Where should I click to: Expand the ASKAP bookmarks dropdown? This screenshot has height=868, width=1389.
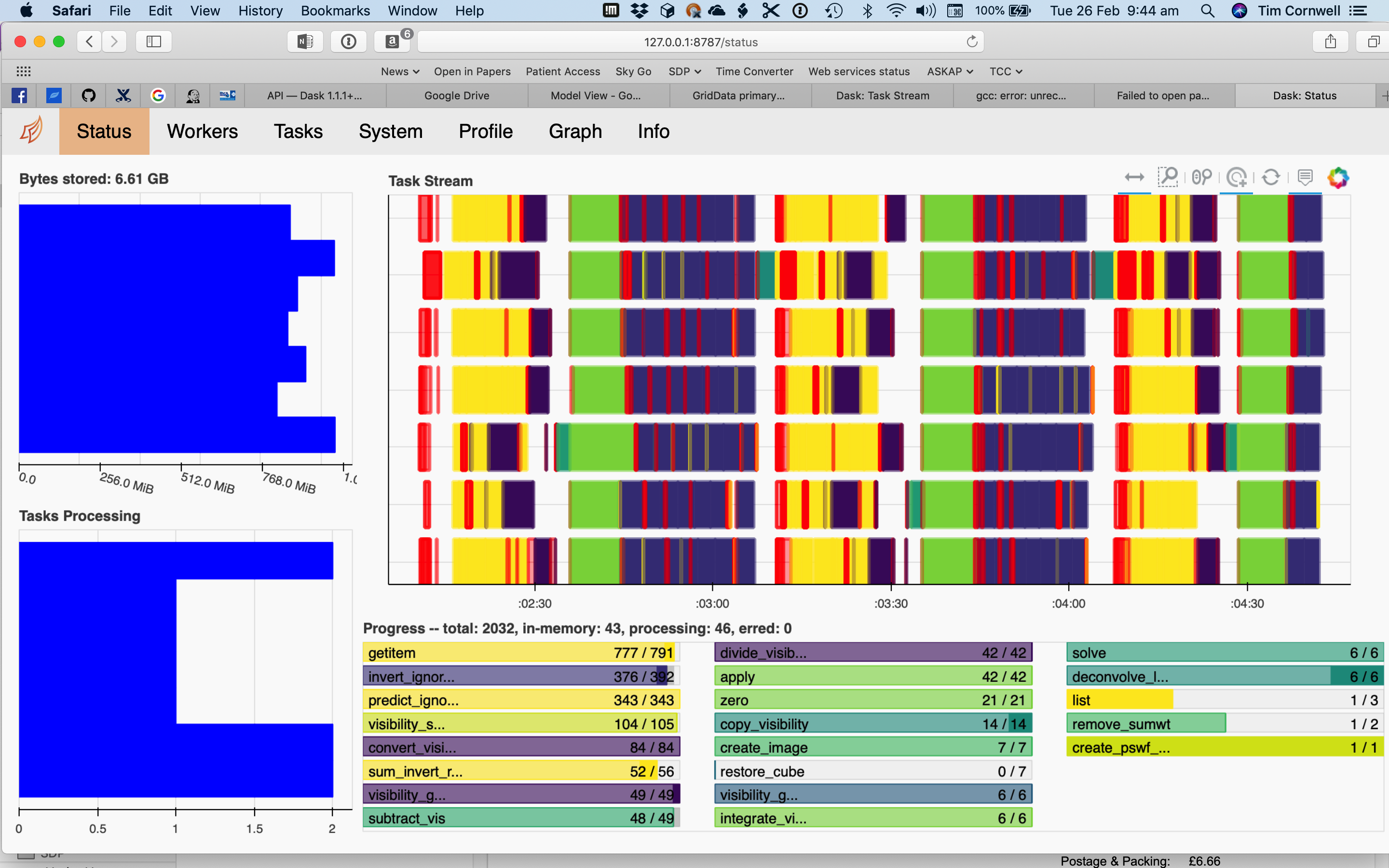tap(949, 71)
